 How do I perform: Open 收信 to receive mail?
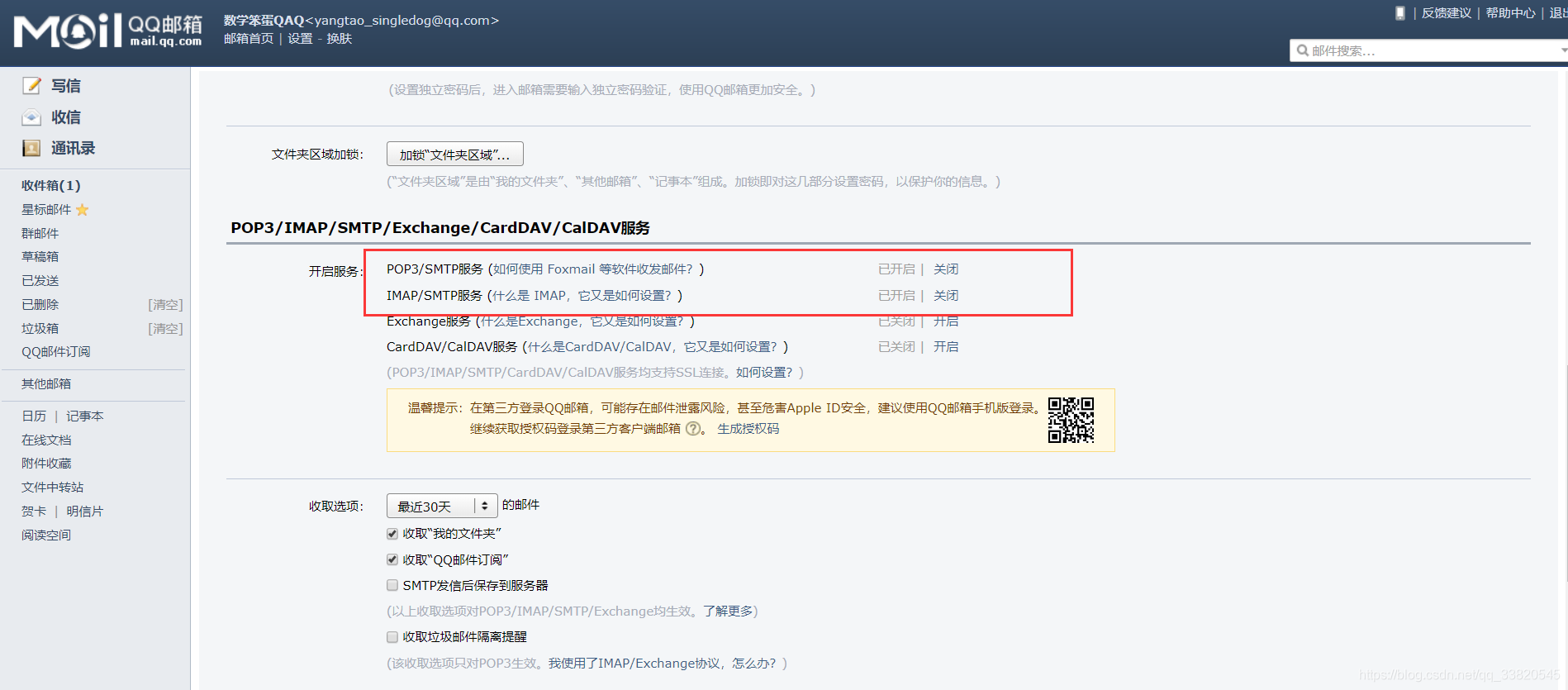66,117
